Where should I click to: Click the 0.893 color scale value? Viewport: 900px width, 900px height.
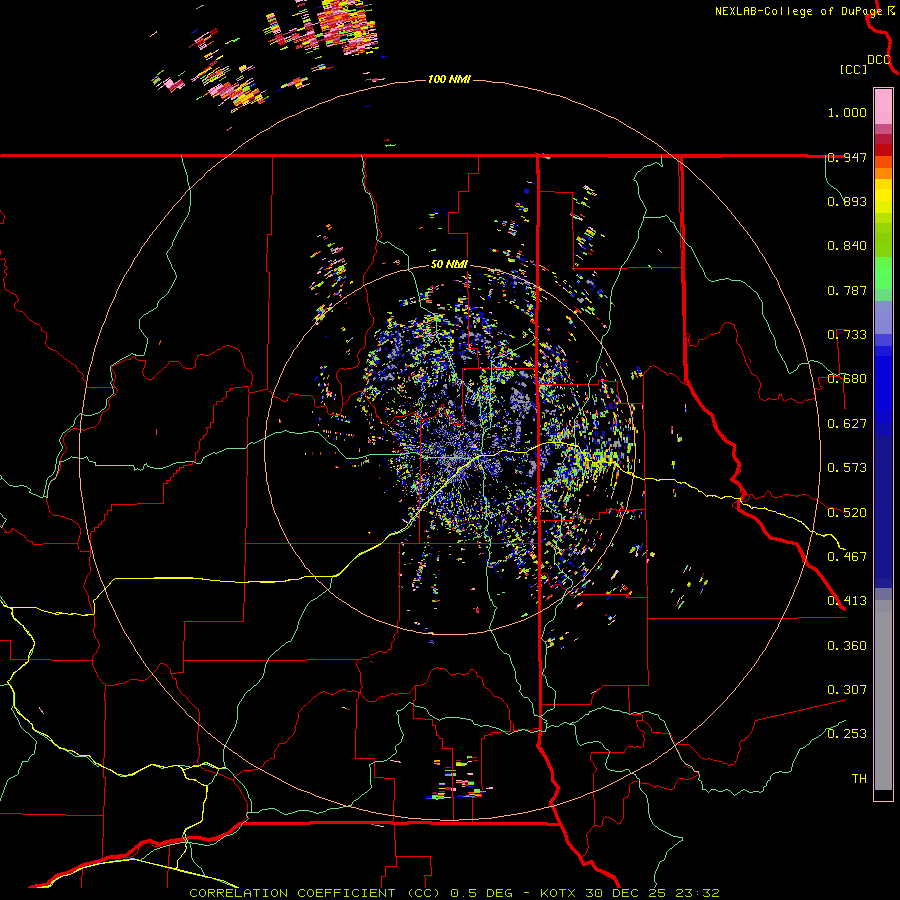point(847,201)
